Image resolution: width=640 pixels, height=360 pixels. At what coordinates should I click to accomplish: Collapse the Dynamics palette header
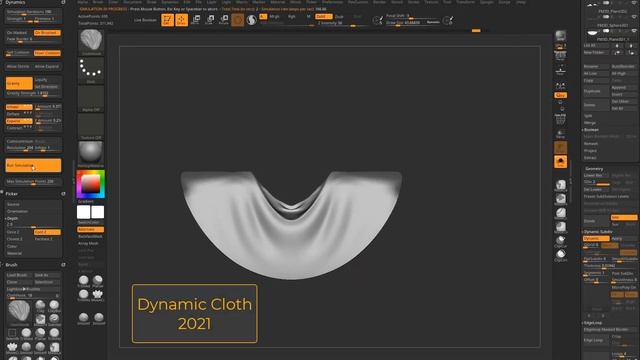click(16, 2)
